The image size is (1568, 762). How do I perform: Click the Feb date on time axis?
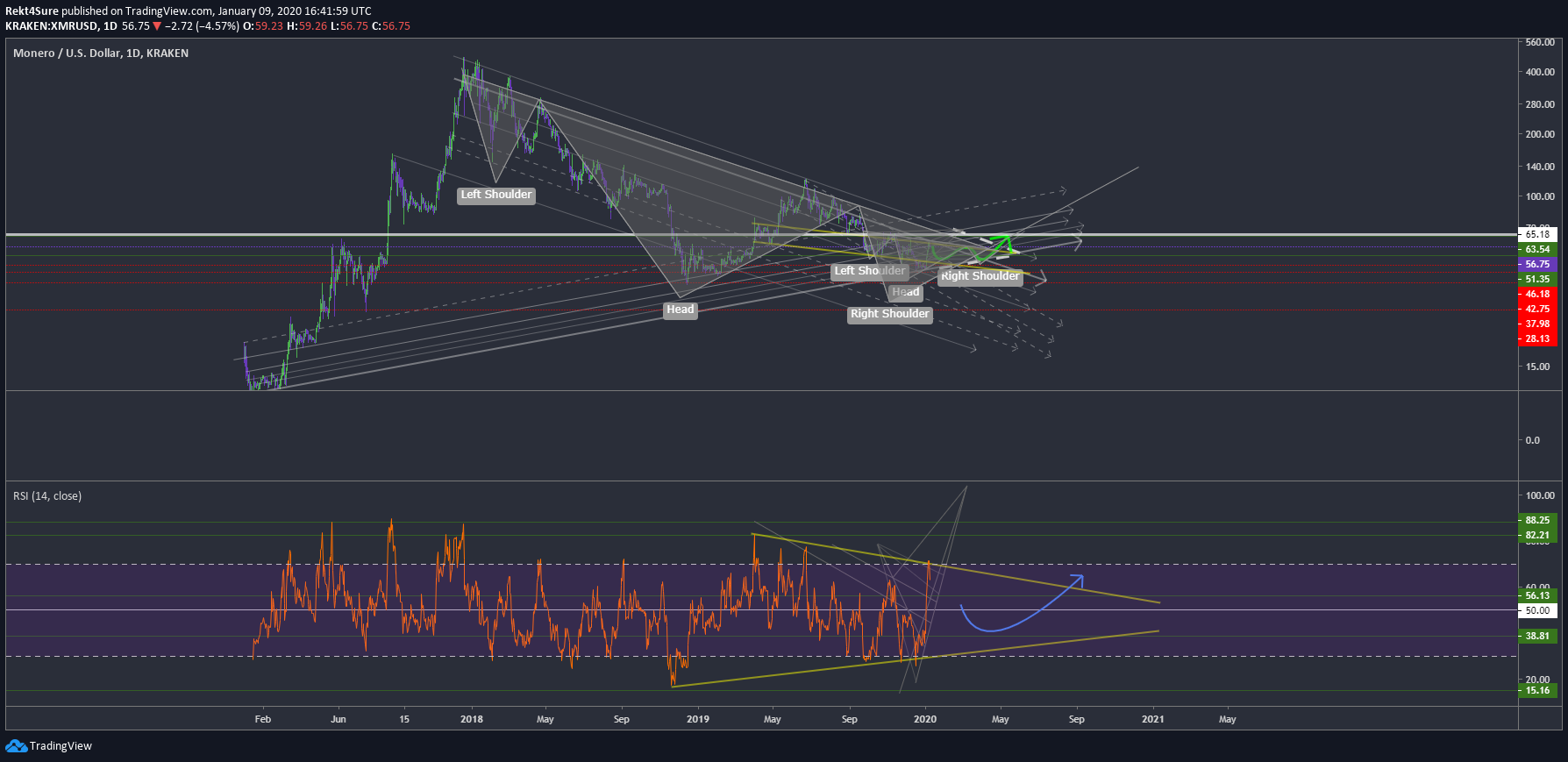(263, 719)
